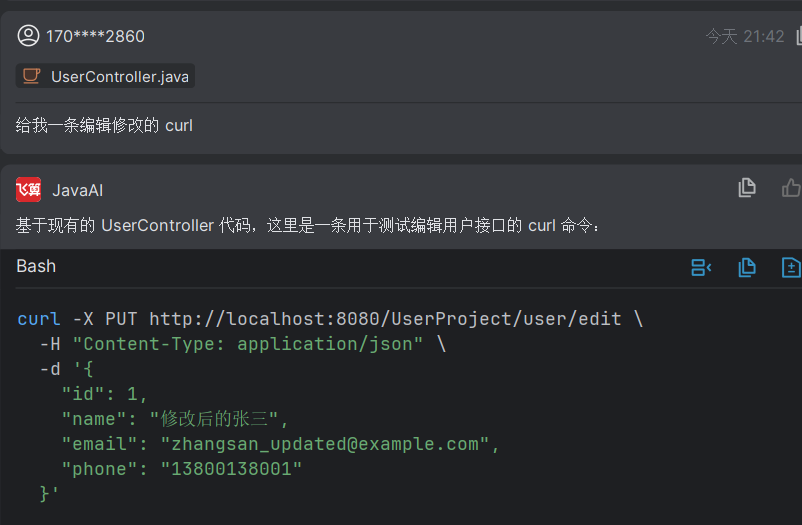Image resolution: width=802 pixels, height=525 pixels.
Task: Click the 今天 21:42 timestamp
Action: click(x=744, y=36)
